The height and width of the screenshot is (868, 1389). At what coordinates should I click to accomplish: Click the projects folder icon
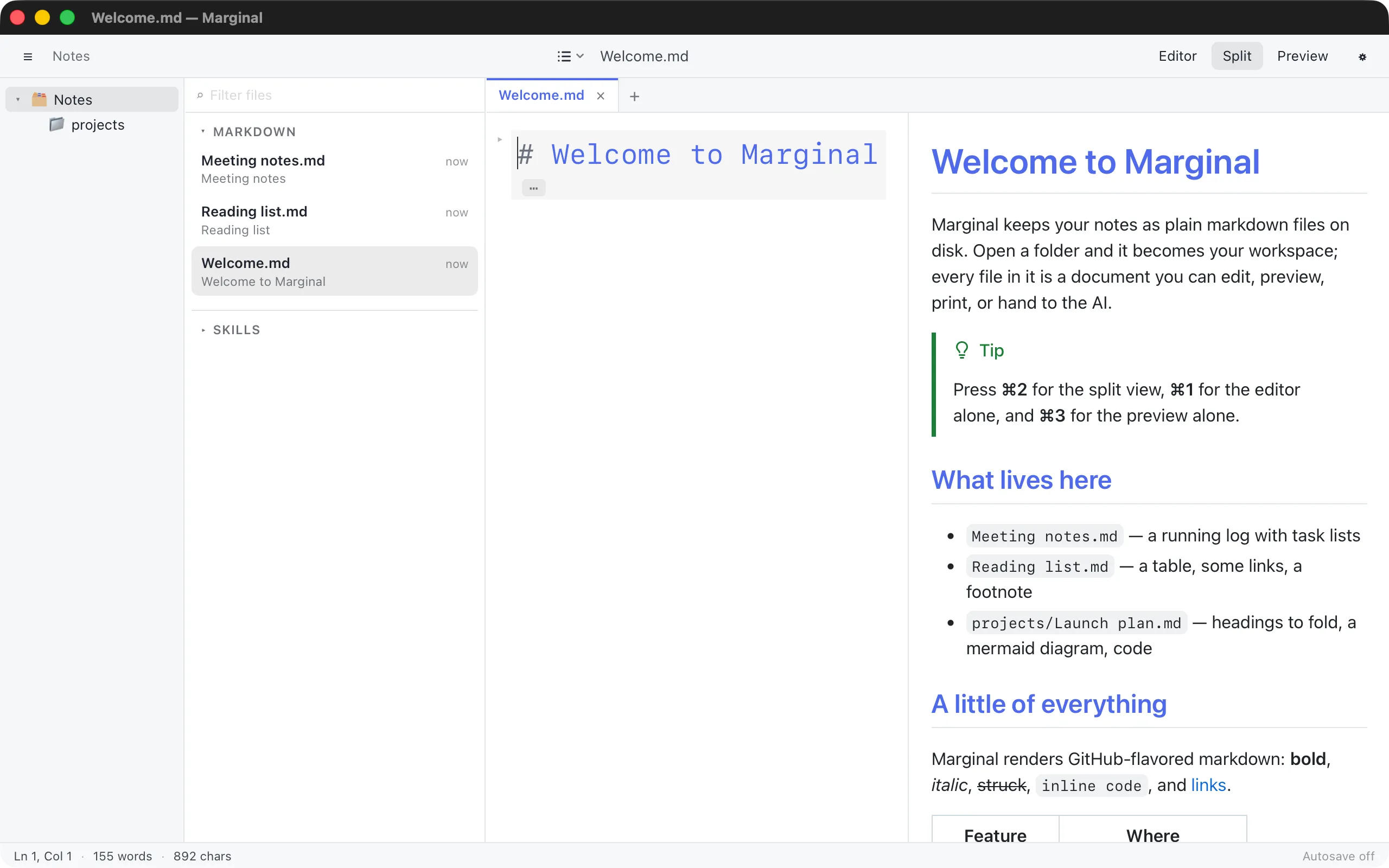(x=56, y=124)
